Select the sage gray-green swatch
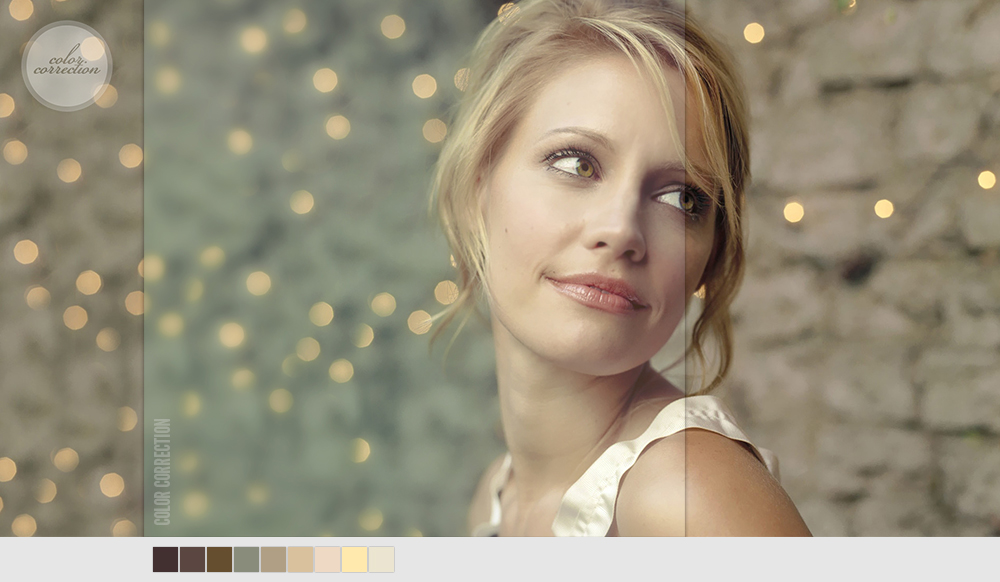 click(x=246, y=560)
